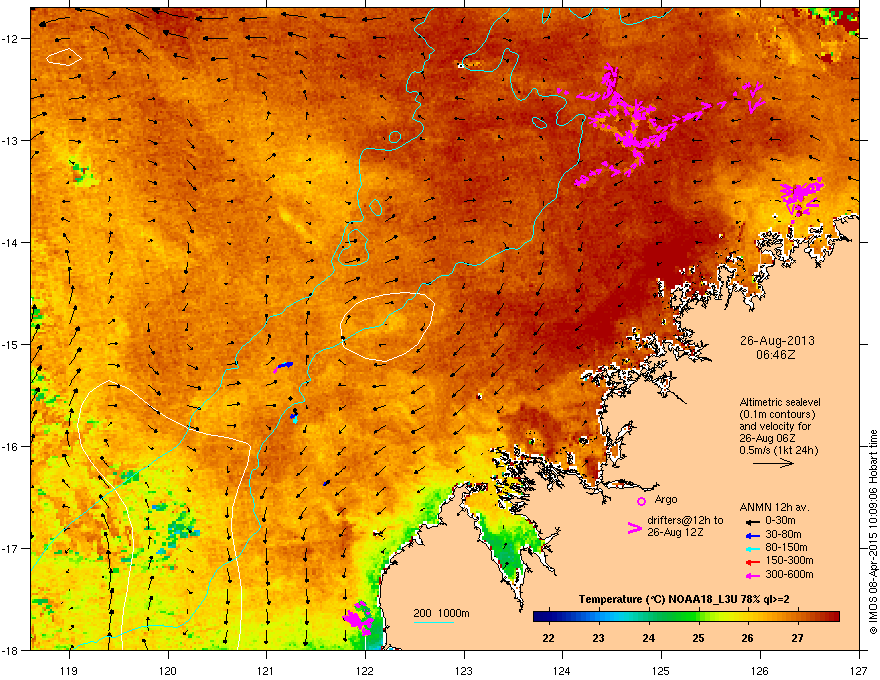Click the 0.5m/s velocity scale arrow
The height and width of the screenshot is (680, 880).
click(x=773, y=463)
